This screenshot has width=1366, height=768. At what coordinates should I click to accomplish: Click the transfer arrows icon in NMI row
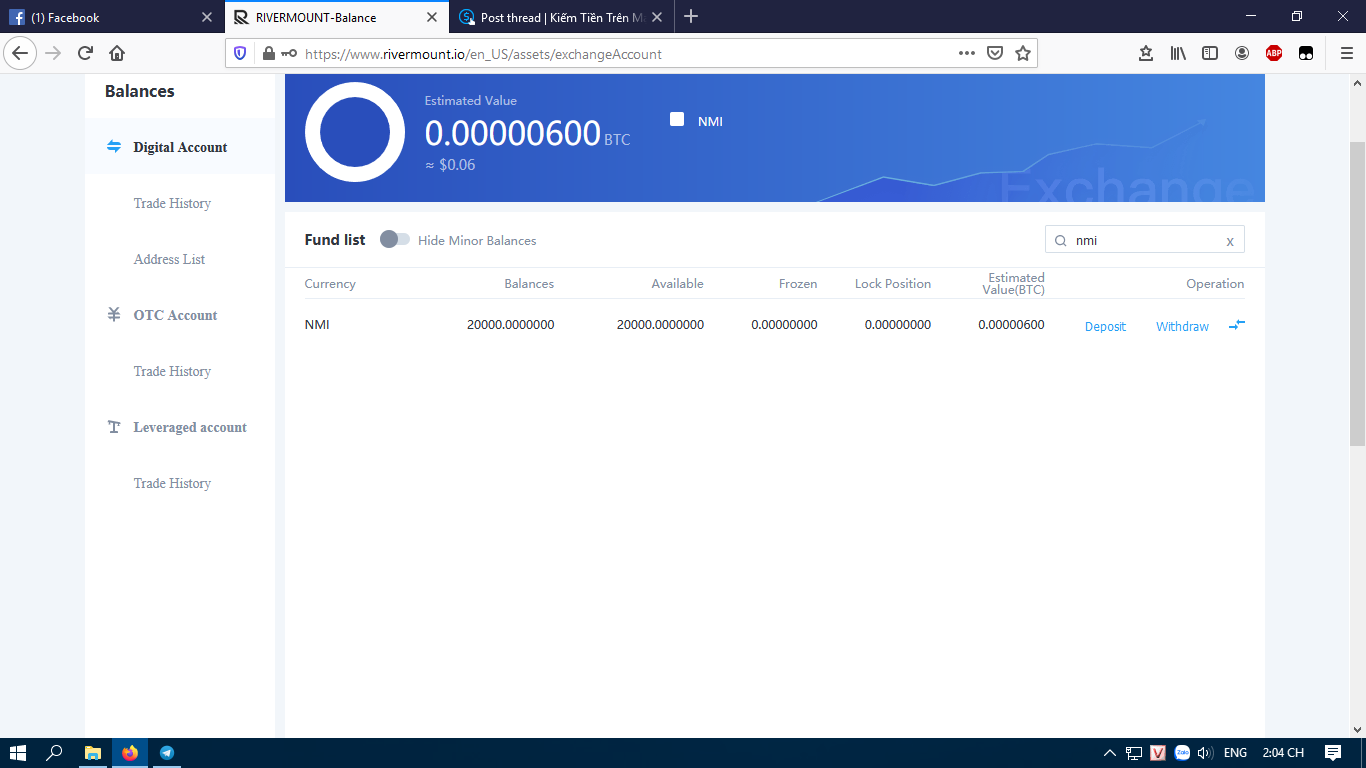(x=1236, y=325)
